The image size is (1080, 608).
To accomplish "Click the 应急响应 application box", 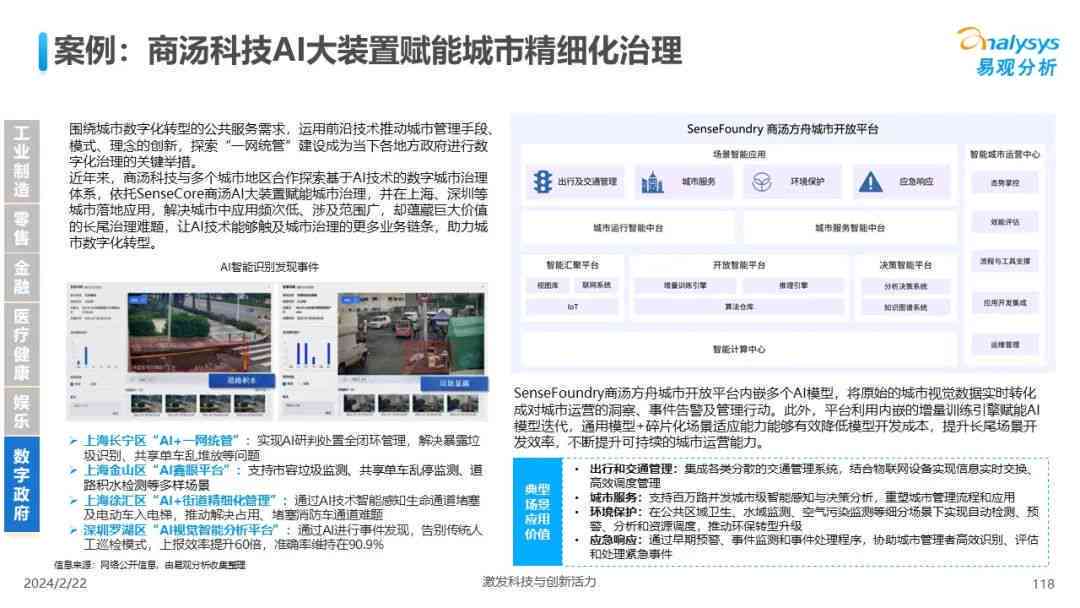I will [x=902, y=182].
